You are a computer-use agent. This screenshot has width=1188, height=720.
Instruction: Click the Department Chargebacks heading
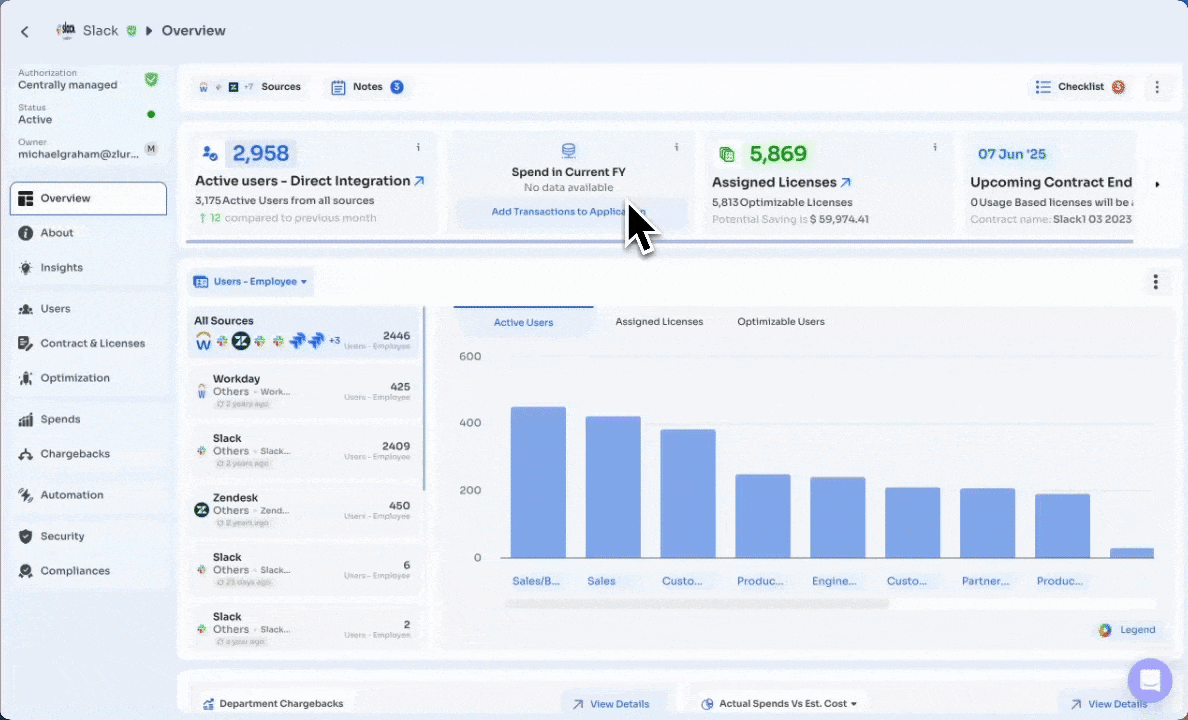(281, 704)
